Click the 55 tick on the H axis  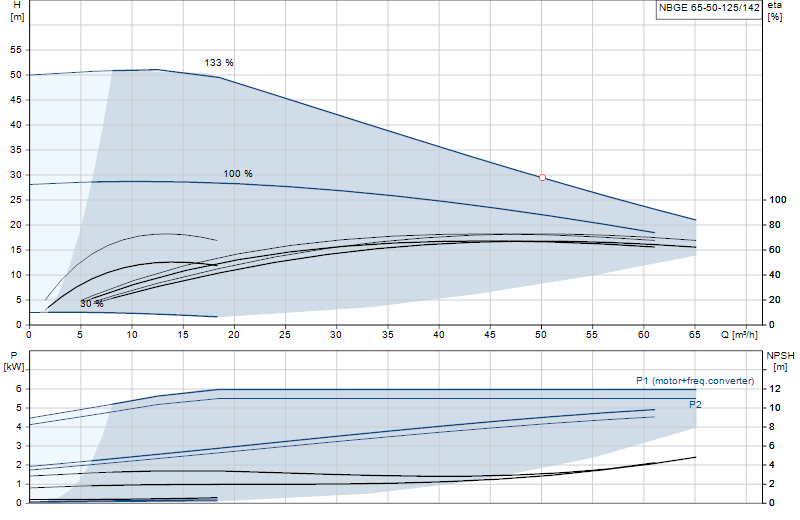[16, 50]
